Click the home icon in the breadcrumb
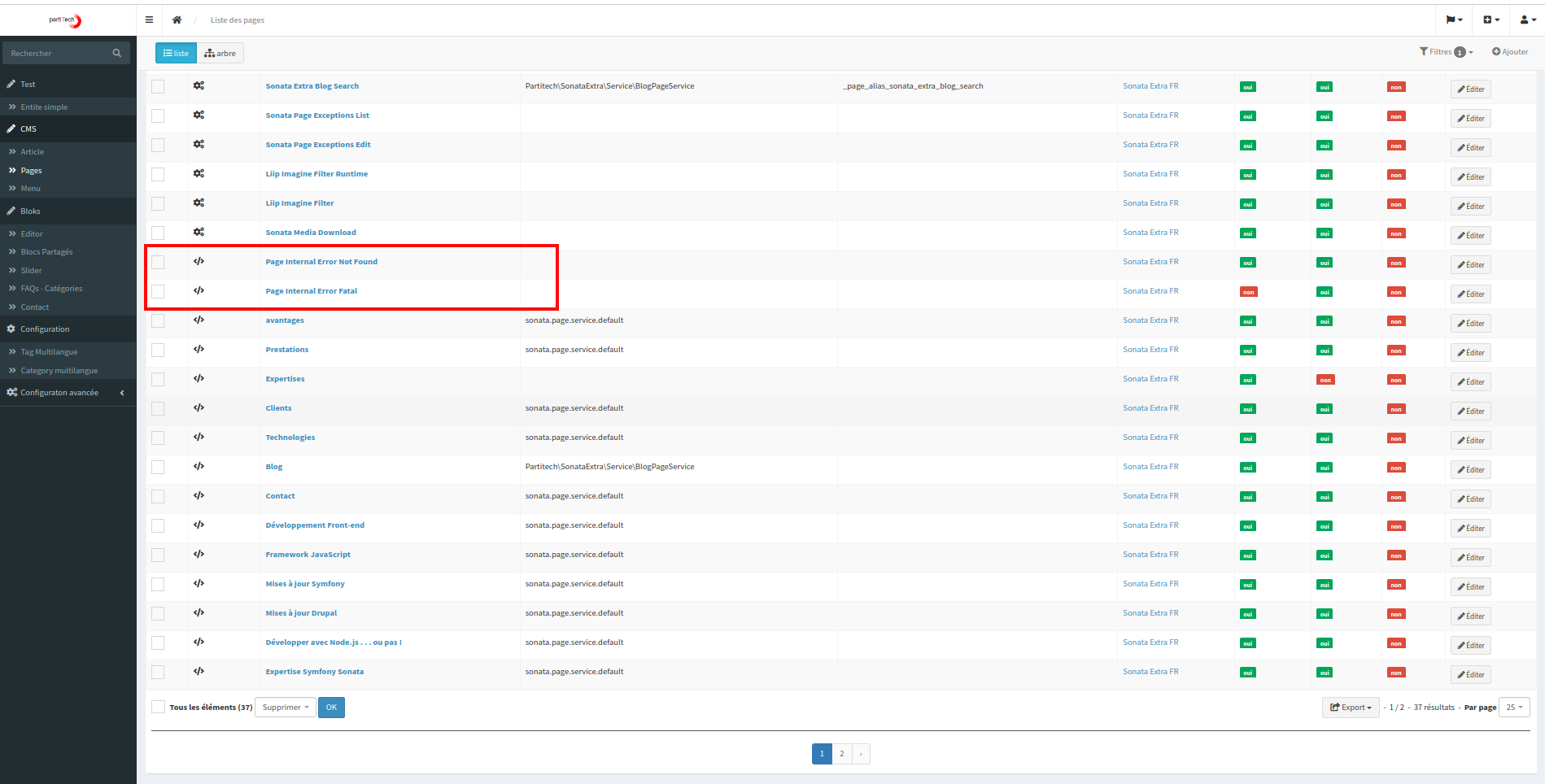This screenshot has height=784, width=1545. click(x=177, y=20)
